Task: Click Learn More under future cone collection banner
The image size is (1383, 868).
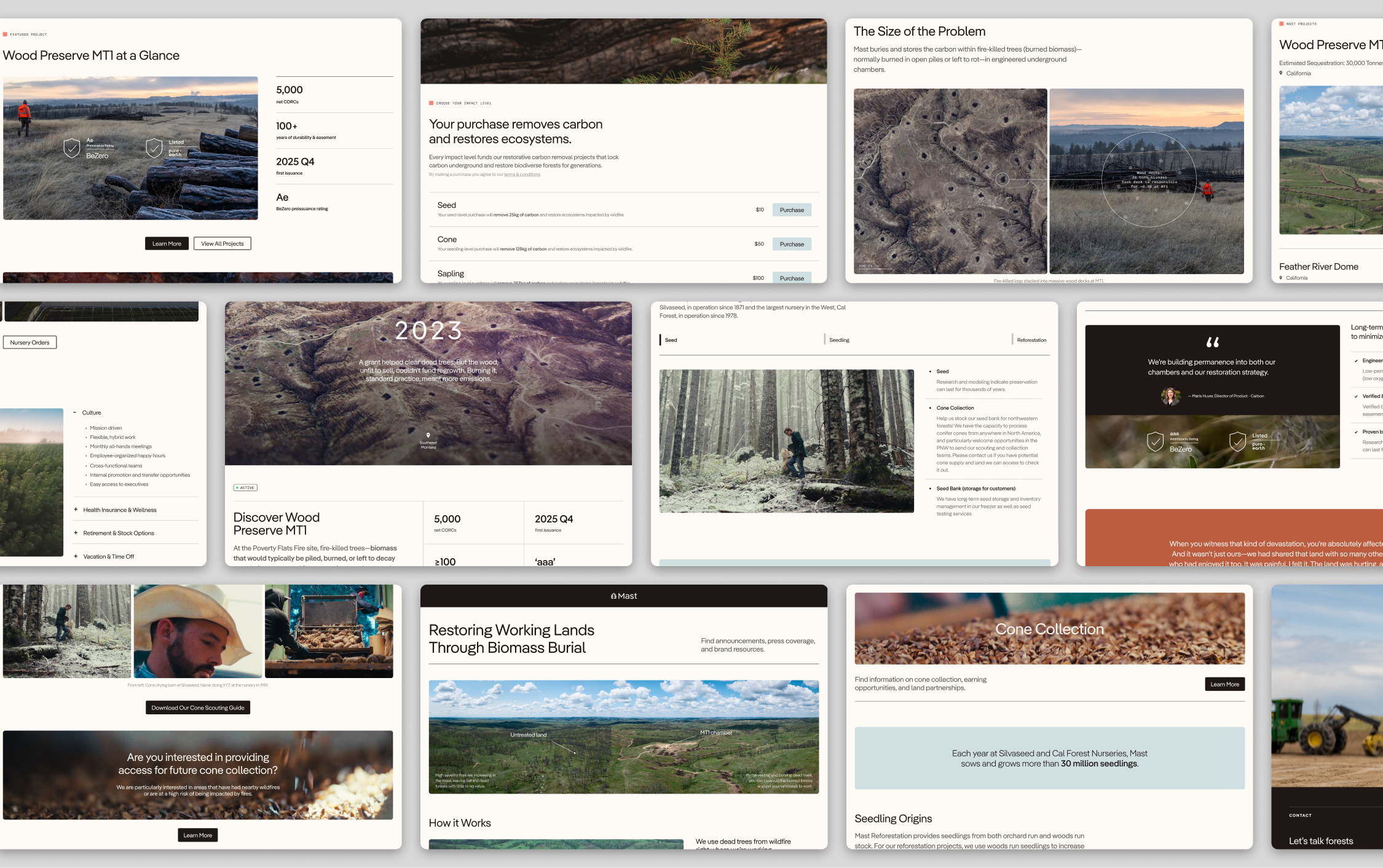Action: pos(198,835)
